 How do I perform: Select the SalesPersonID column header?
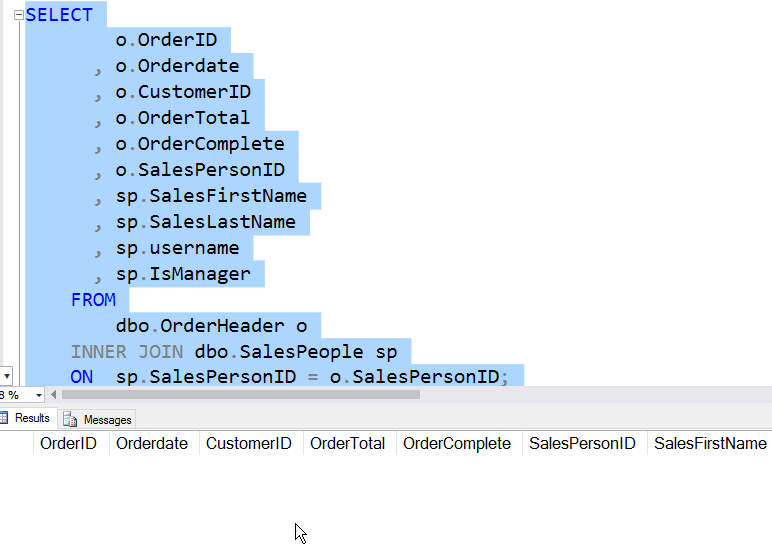click(x=582, y=444)
